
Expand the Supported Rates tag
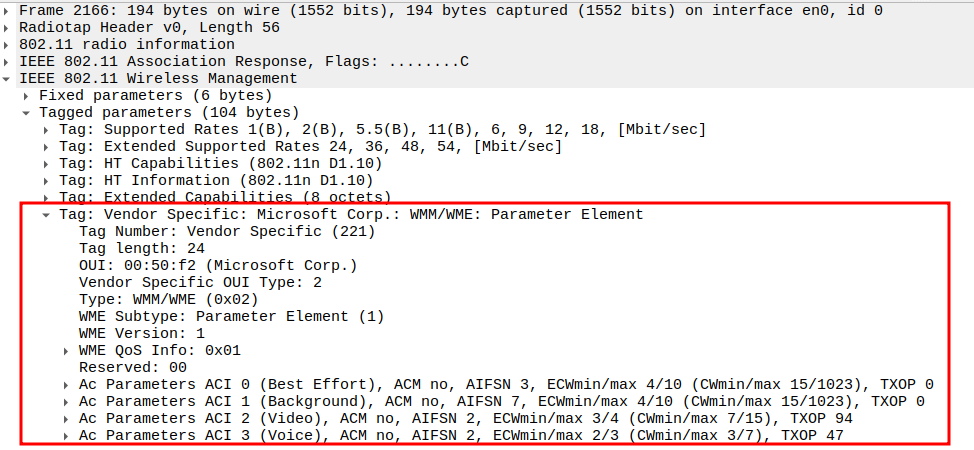click(x=47, y=130)
